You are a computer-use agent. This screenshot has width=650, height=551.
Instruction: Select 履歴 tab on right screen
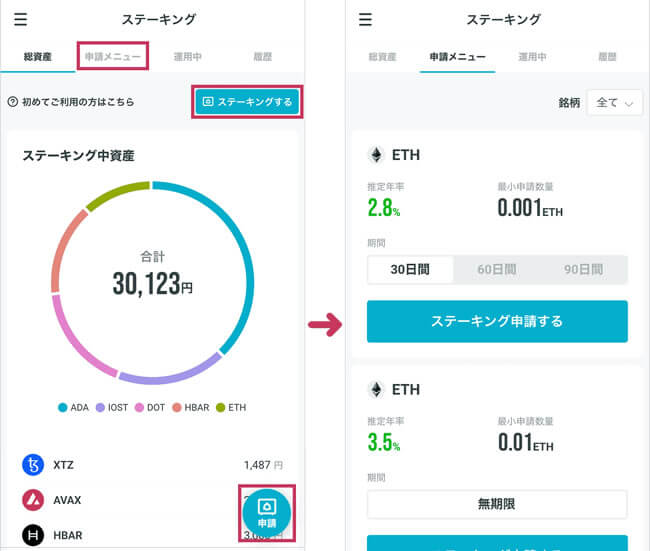click(608, 57)
